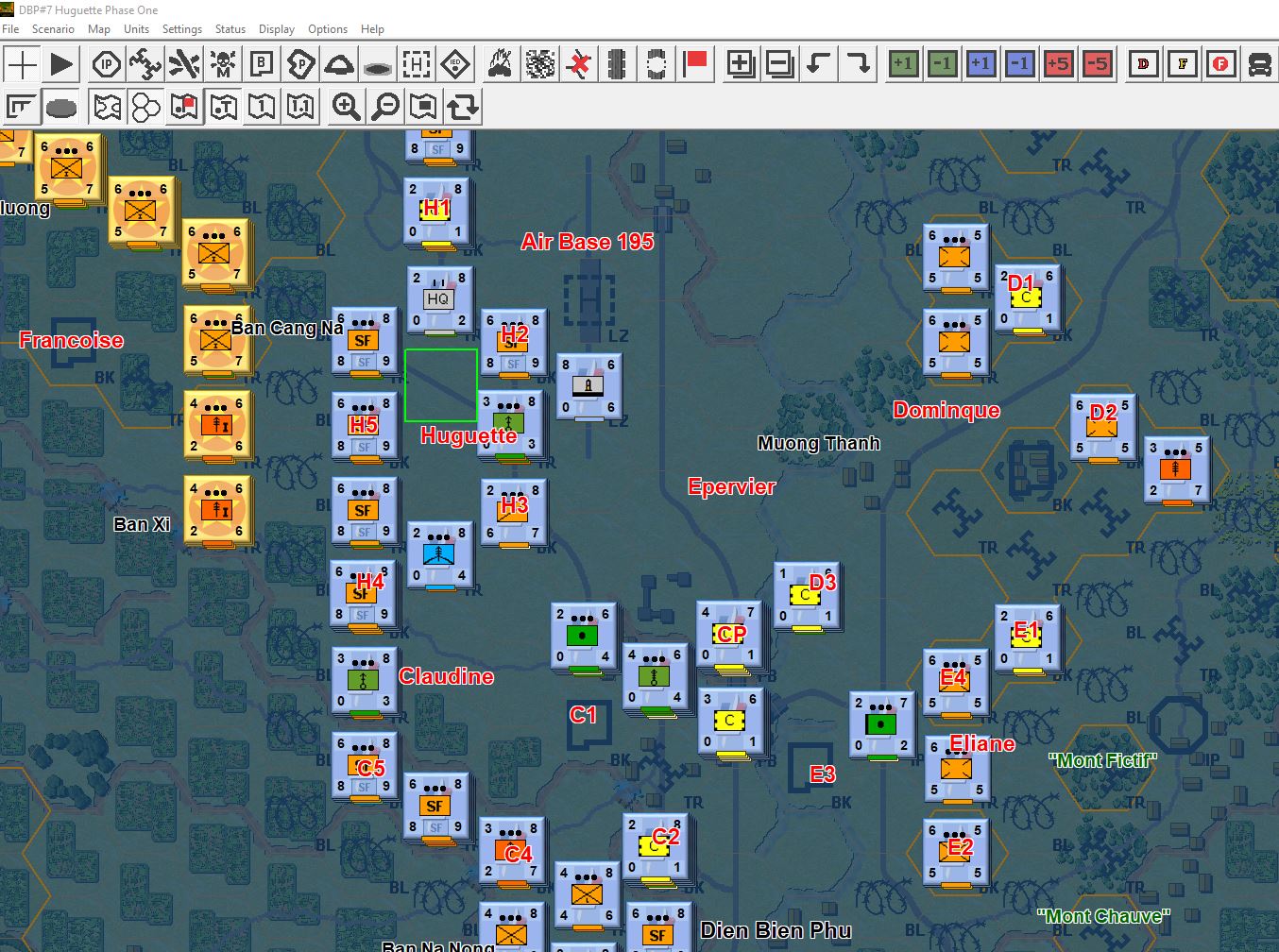Click the Dien Bien Phu map label
The width and height of the screenshot is (1279, 952).
pyautogui.click(x=776, y=930)
